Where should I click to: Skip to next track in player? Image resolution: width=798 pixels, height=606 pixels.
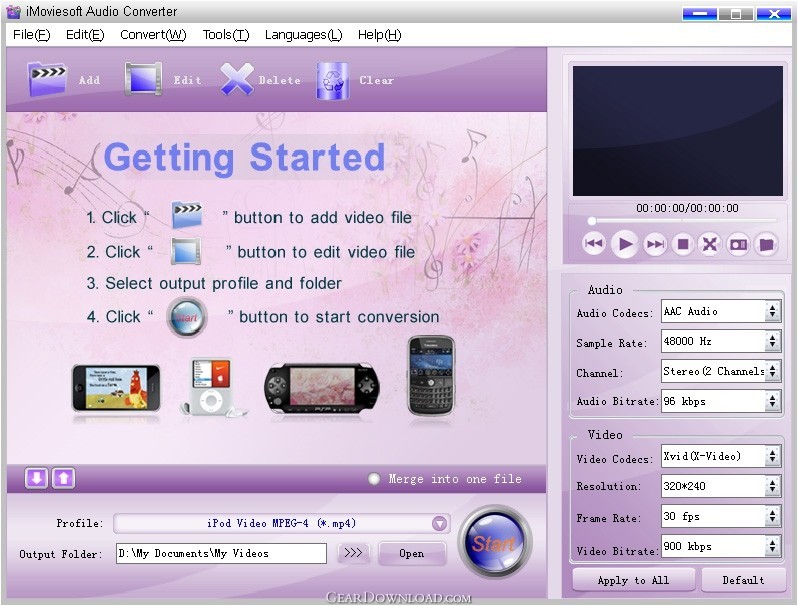tap(655, 244)
